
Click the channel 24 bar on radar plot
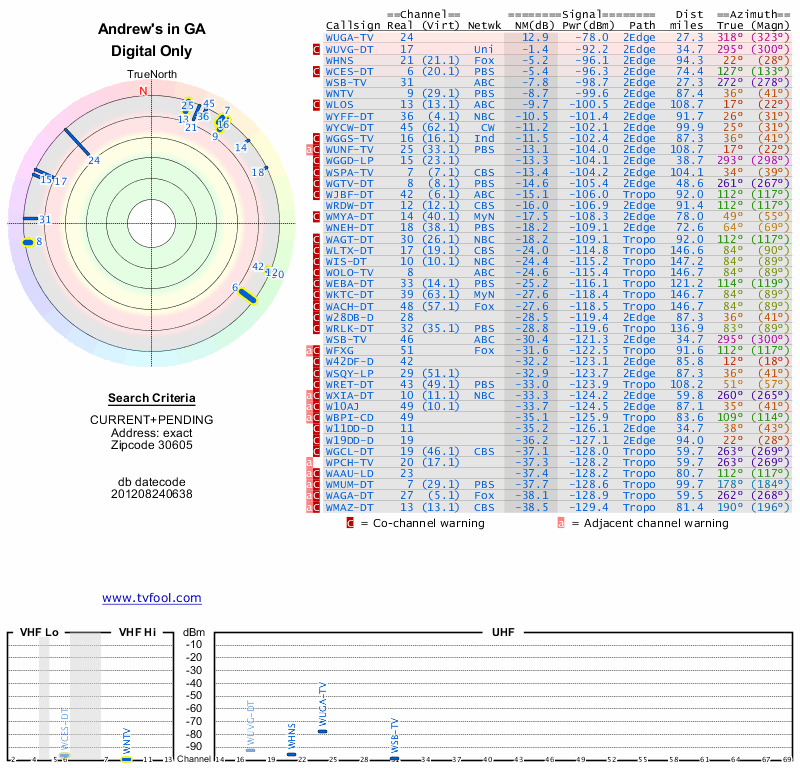click(x=77, y=142)
